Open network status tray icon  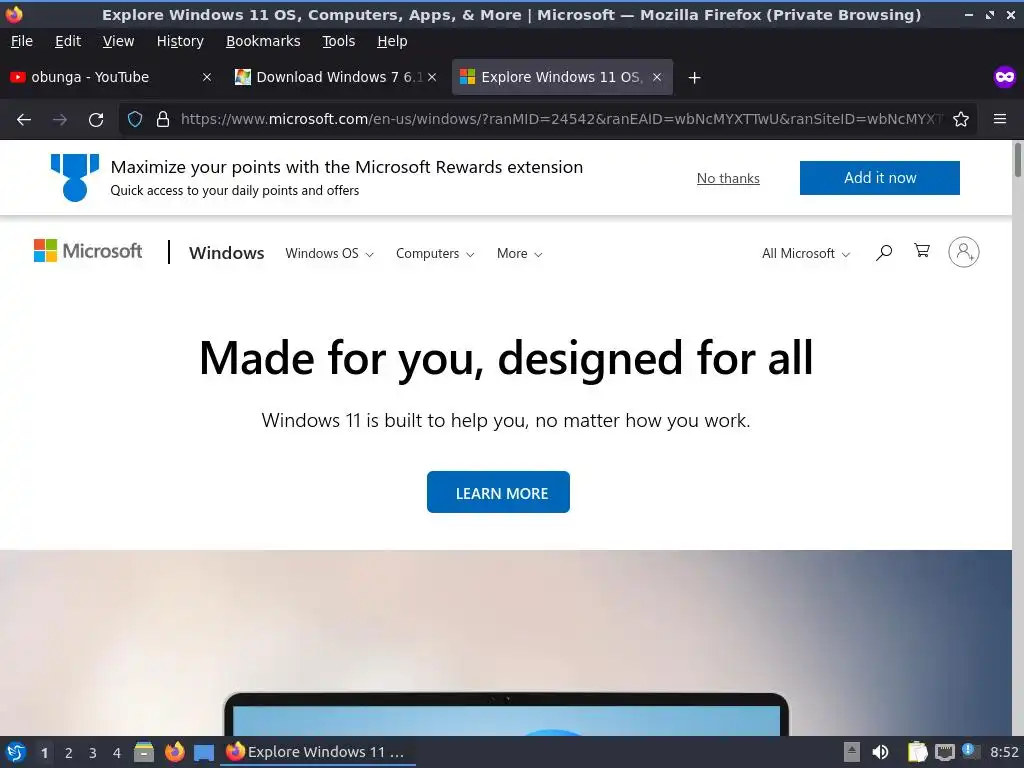(x=944, y=752)
